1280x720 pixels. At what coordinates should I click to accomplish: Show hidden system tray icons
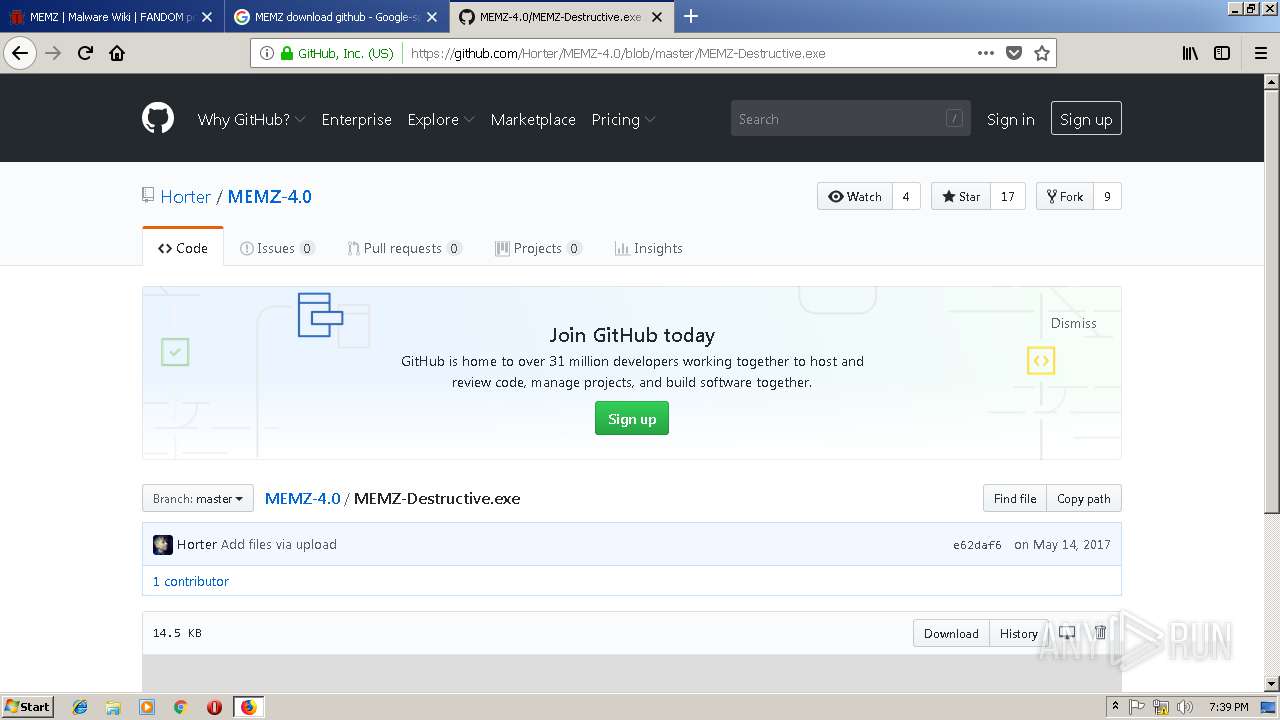(1116, 707)
